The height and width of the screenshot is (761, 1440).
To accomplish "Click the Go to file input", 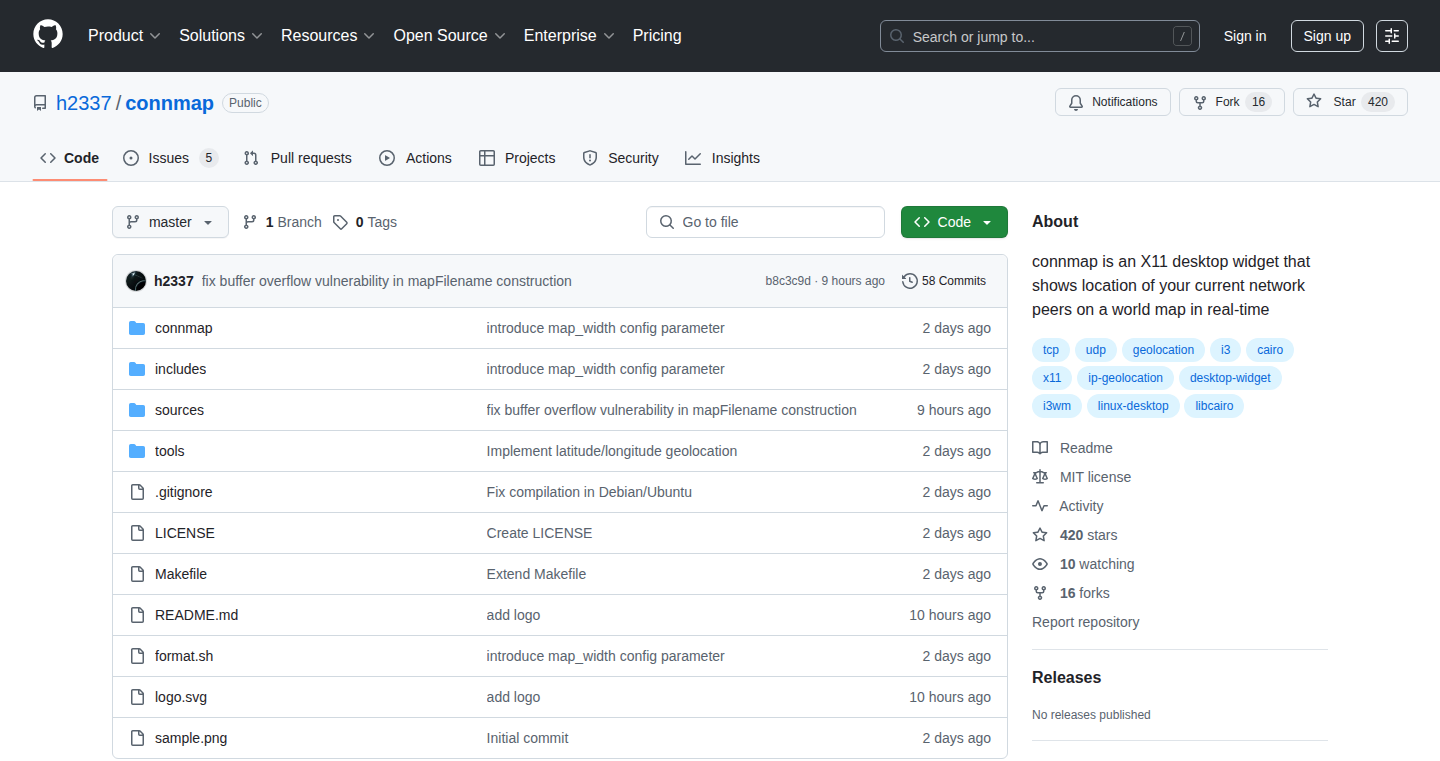I will click(765, 222).
